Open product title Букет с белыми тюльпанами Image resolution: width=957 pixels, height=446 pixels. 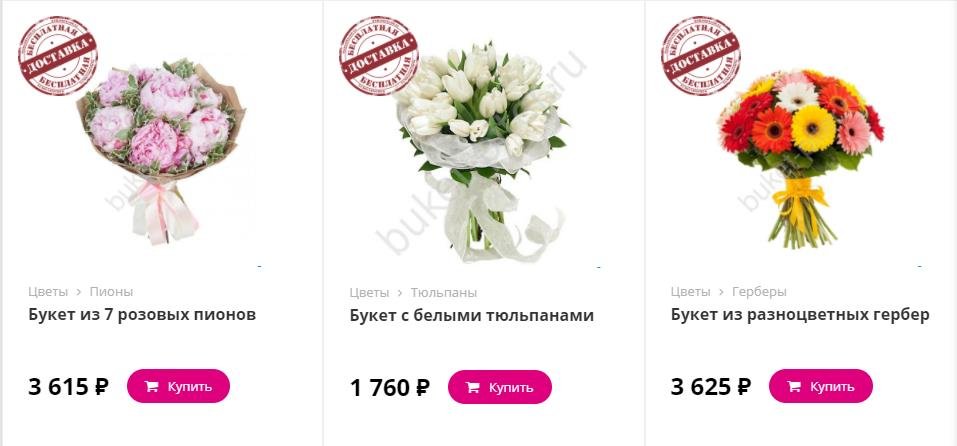click(x=472, y=315)
